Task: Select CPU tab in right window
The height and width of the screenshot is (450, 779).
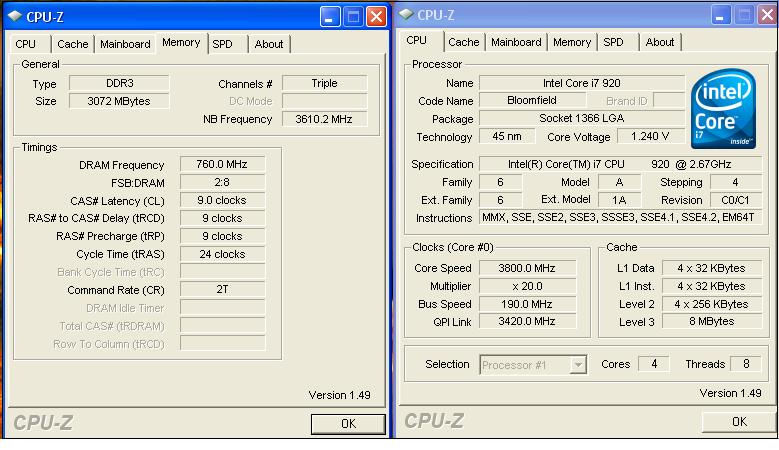Action: [416, 40]
